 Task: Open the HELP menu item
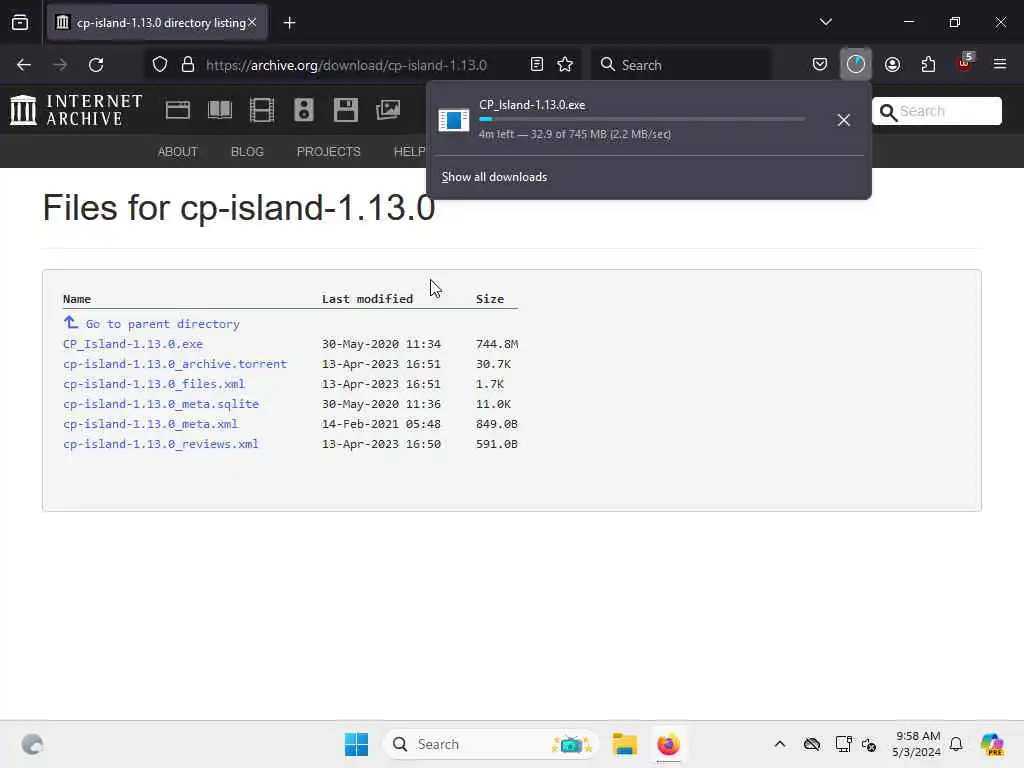tap(409, 152)
